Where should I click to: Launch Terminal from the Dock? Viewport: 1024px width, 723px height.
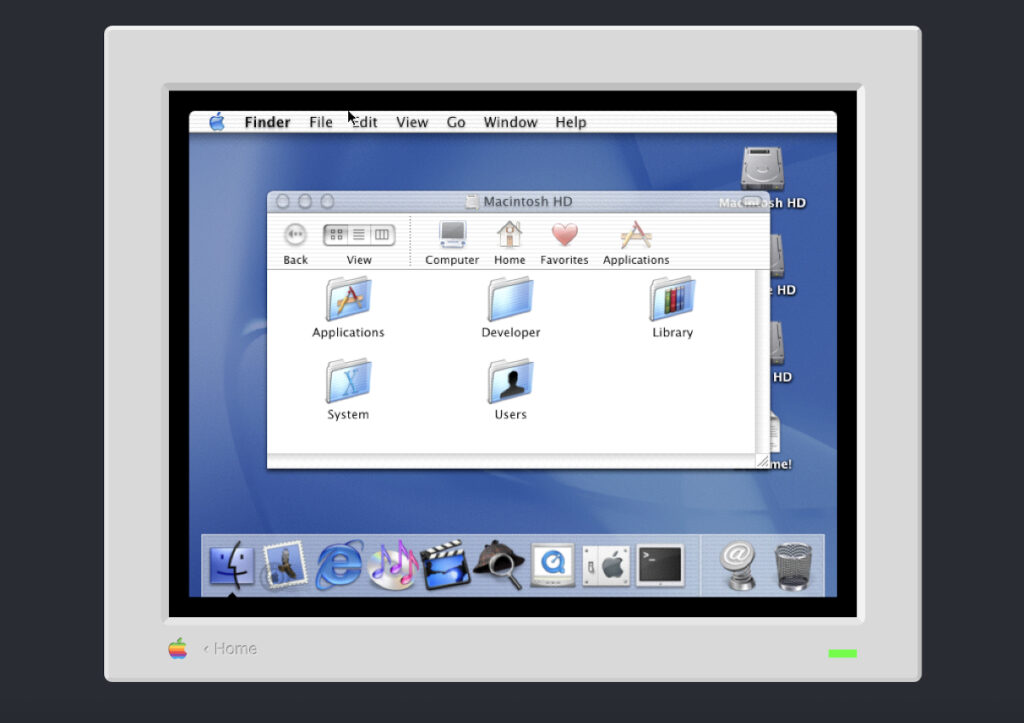coord(660,565)
